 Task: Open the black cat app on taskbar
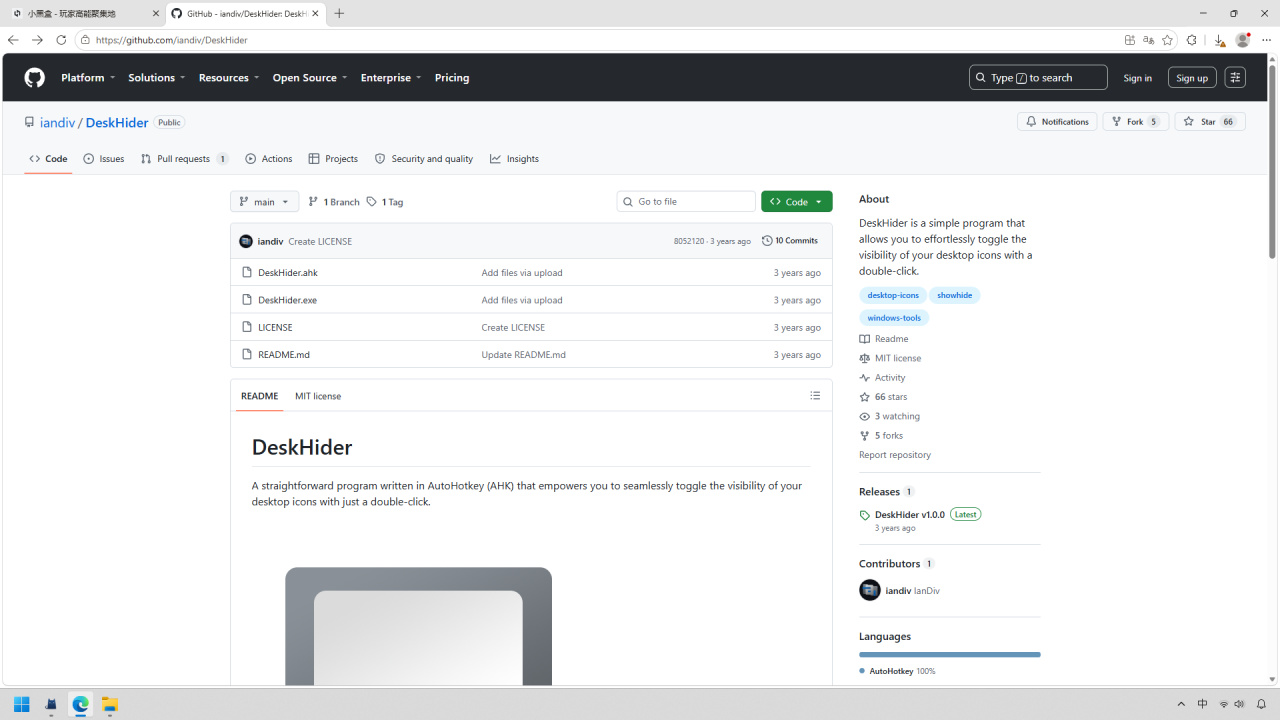coord(51,705)
